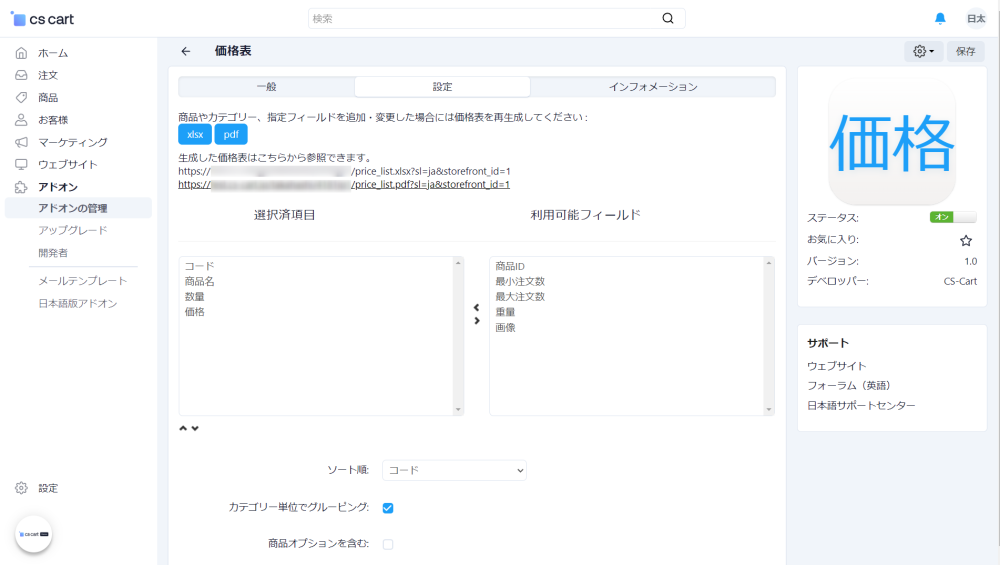Generate the pdf price list
This screenshot has width=1000, height=565.
pyautogui.click(x=231, y=135)
